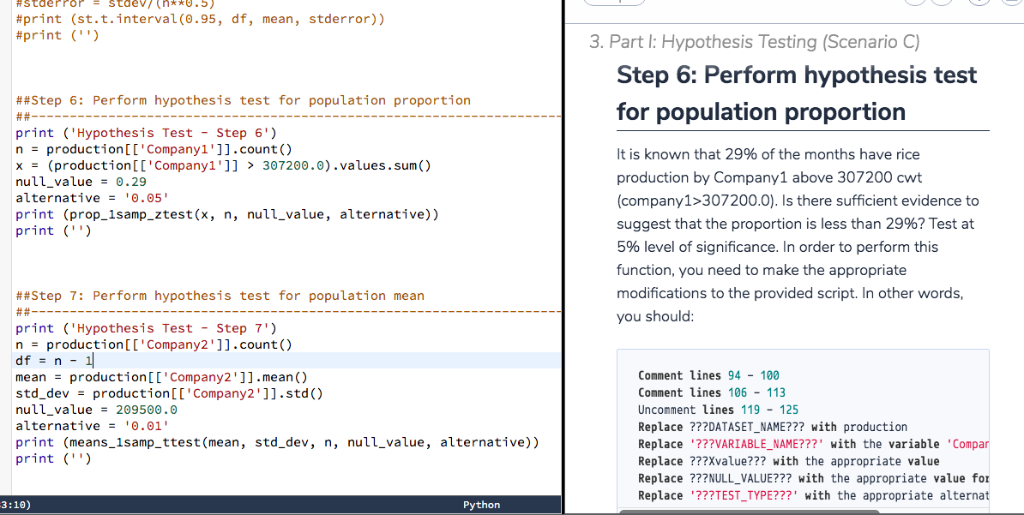Click the null_value = 0.29 line
This screenshot has width=1024, height=515.
pyautogui.click(x=81, y=182)
